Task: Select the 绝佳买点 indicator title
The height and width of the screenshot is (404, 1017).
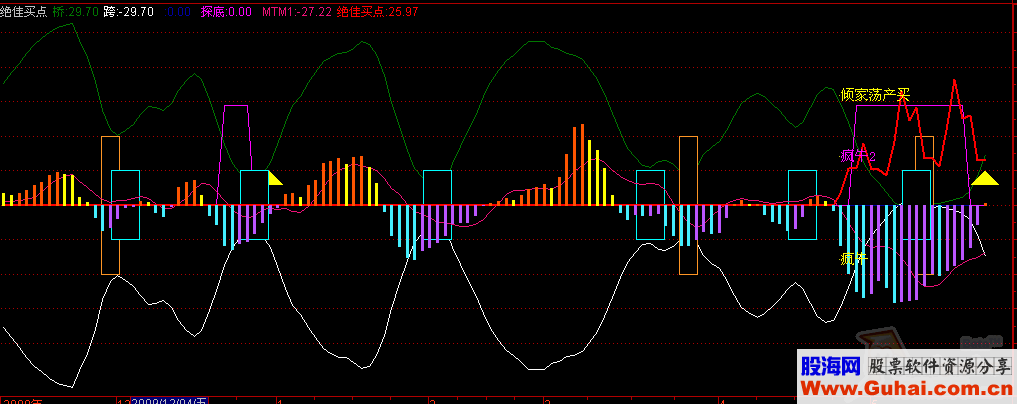Action: (23, 12)
